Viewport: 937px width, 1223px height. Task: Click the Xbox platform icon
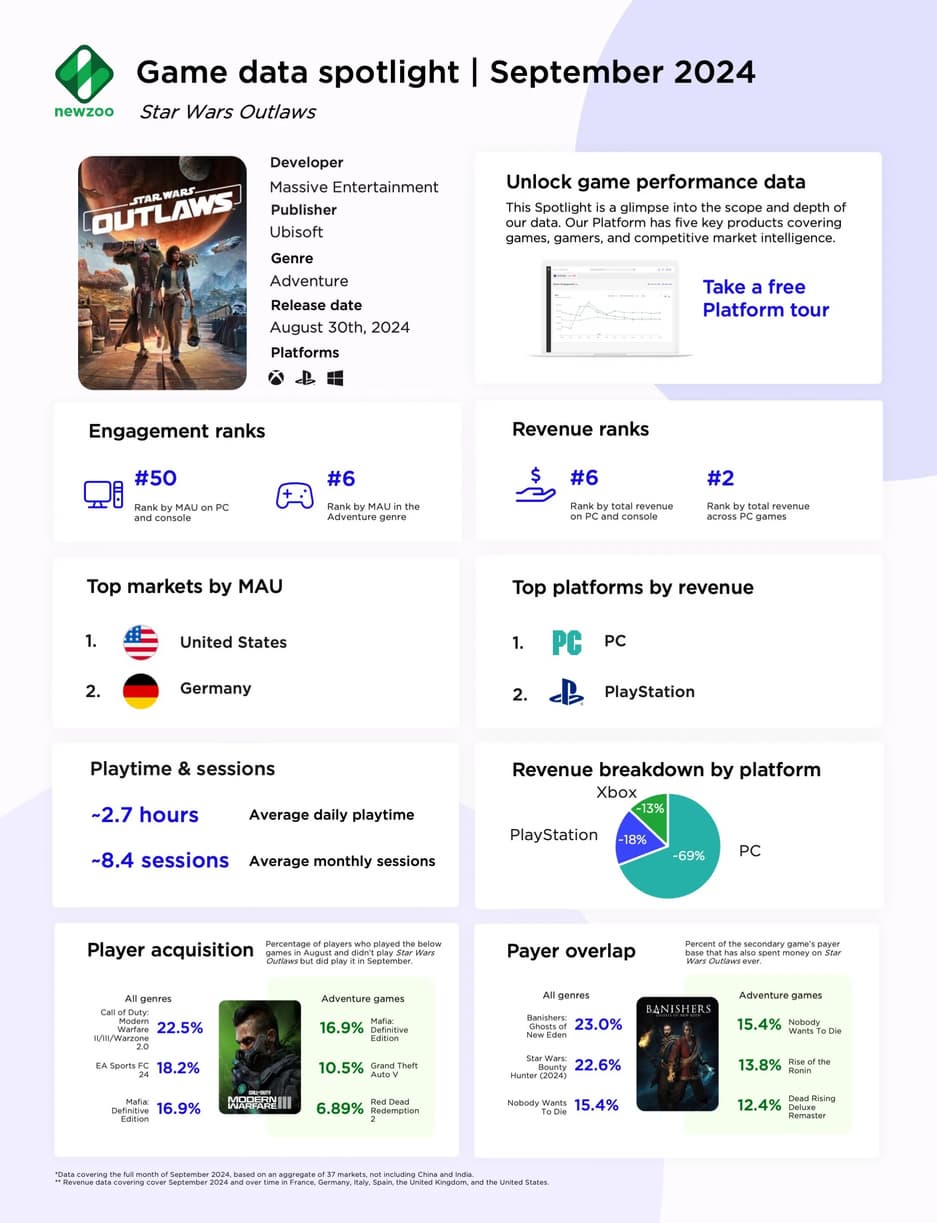[x=276, y=378]
